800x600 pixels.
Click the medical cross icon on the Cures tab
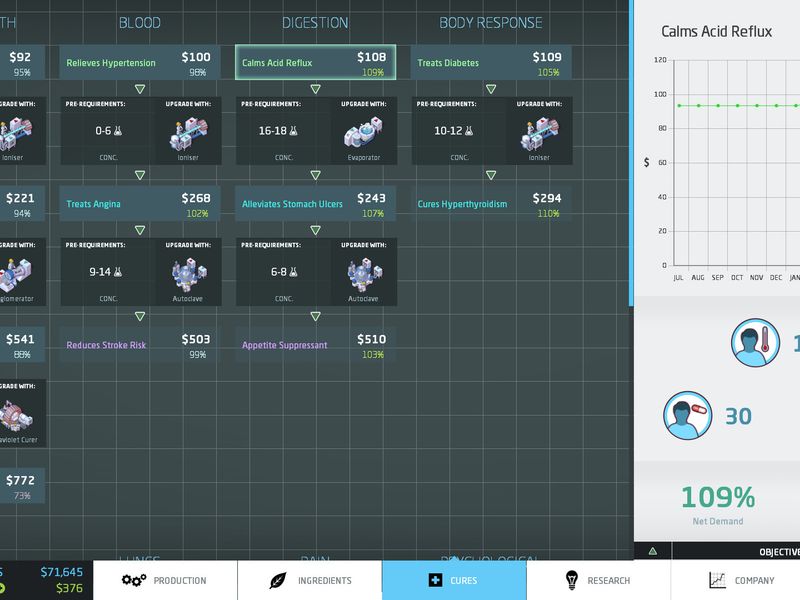[435, 580]
